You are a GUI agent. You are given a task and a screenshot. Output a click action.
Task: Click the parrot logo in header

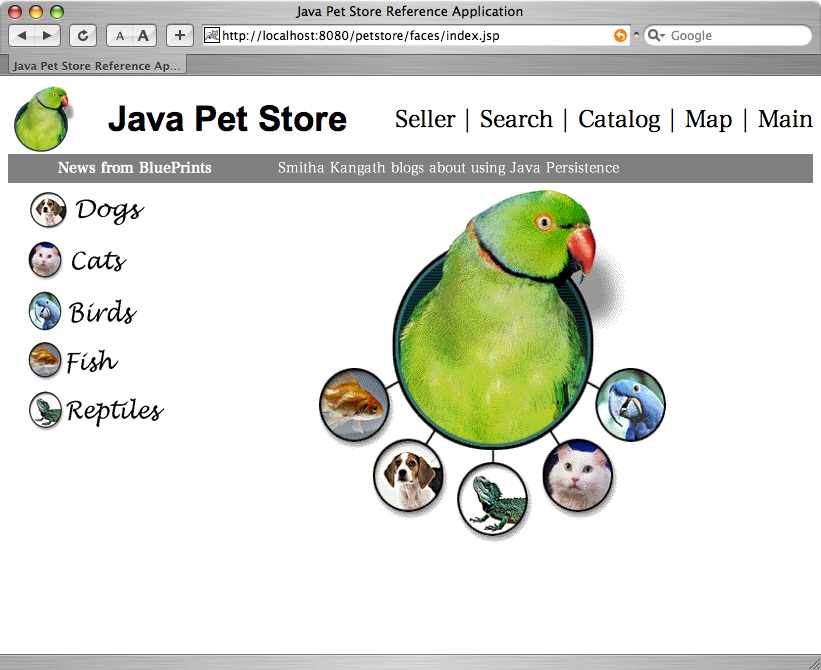pyautogui.click(x=42, y=119)
